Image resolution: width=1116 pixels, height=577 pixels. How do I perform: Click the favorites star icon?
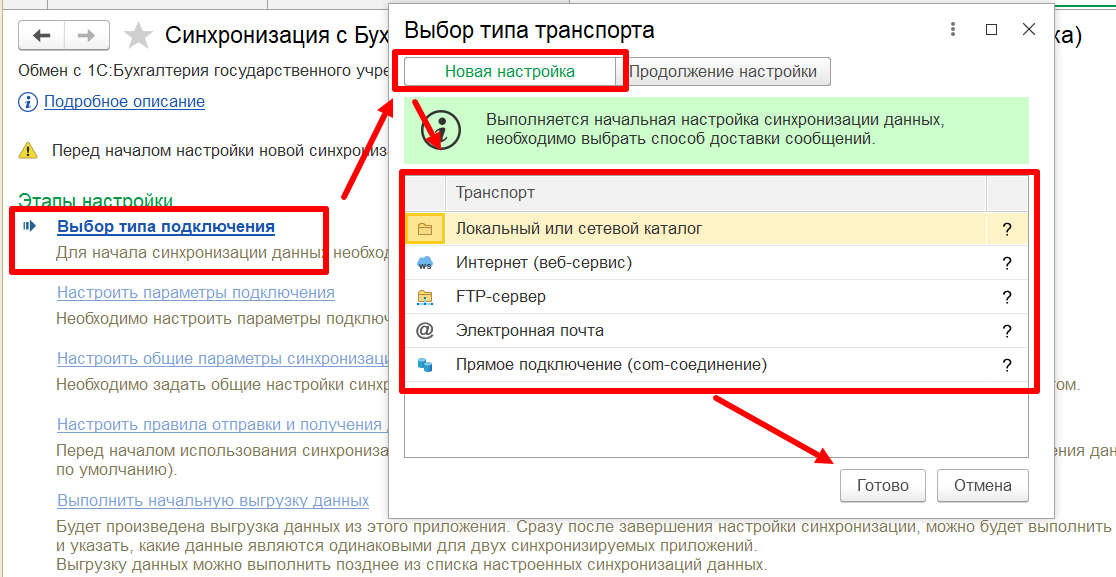point(138,37)
